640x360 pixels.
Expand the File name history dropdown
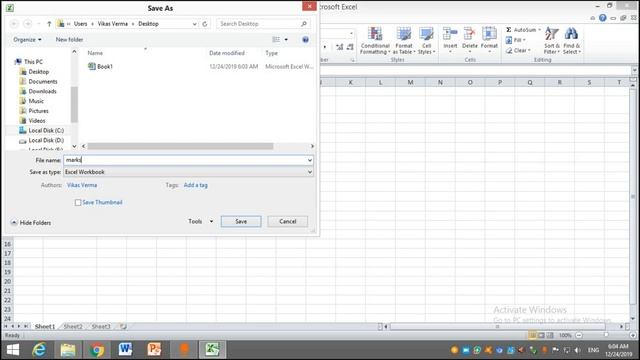(x=310, y=160)
